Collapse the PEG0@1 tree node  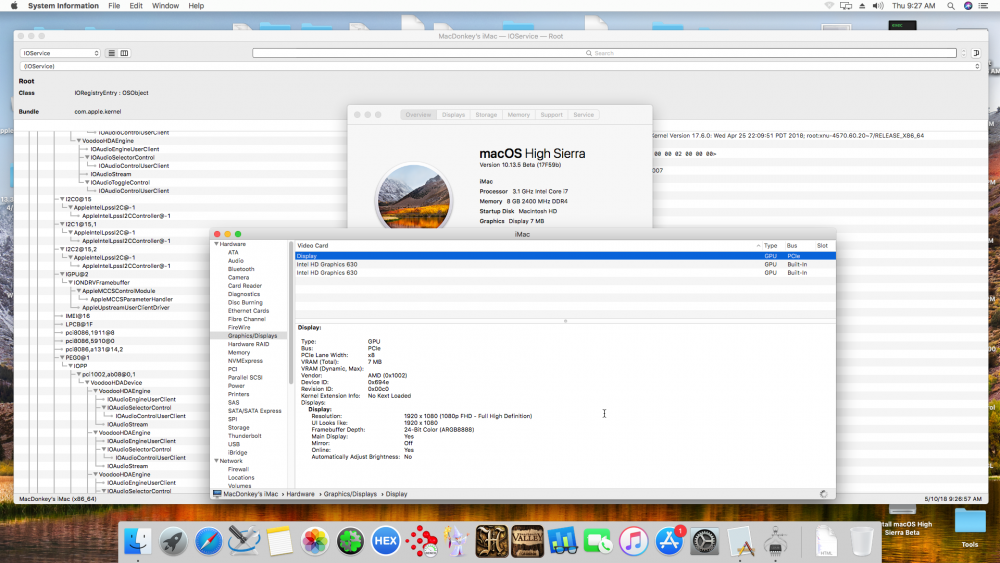pyautogui.click(x=62, y=358)
